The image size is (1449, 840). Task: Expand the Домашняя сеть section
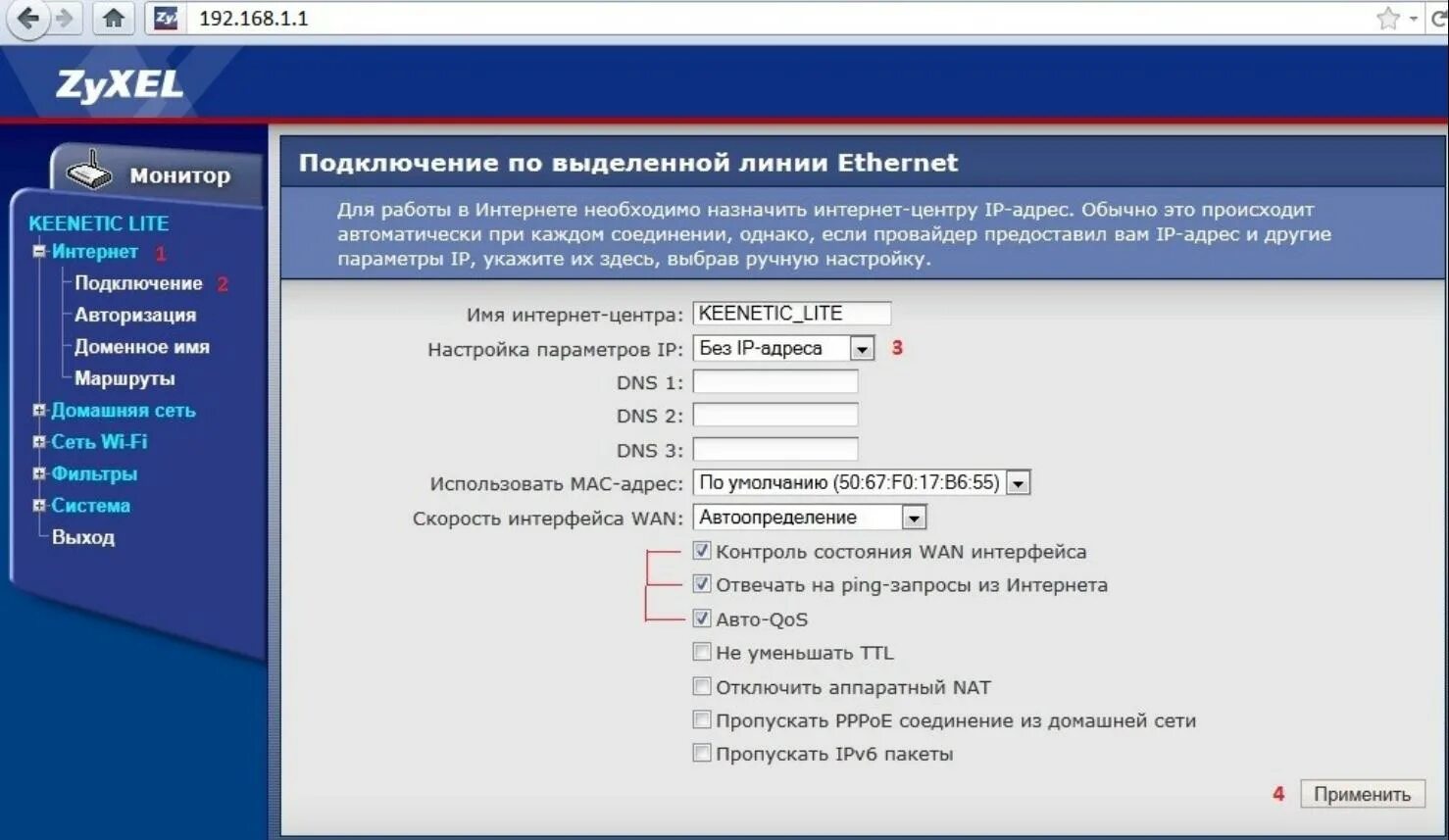coord(39,410)
